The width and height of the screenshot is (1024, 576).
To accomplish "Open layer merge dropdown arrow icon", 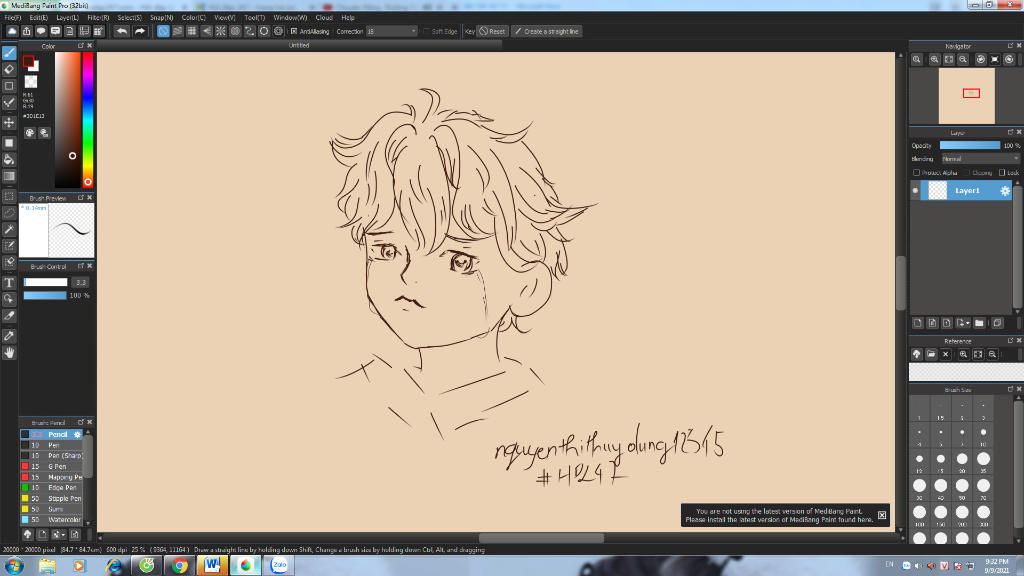I will (x=963, y=323).
